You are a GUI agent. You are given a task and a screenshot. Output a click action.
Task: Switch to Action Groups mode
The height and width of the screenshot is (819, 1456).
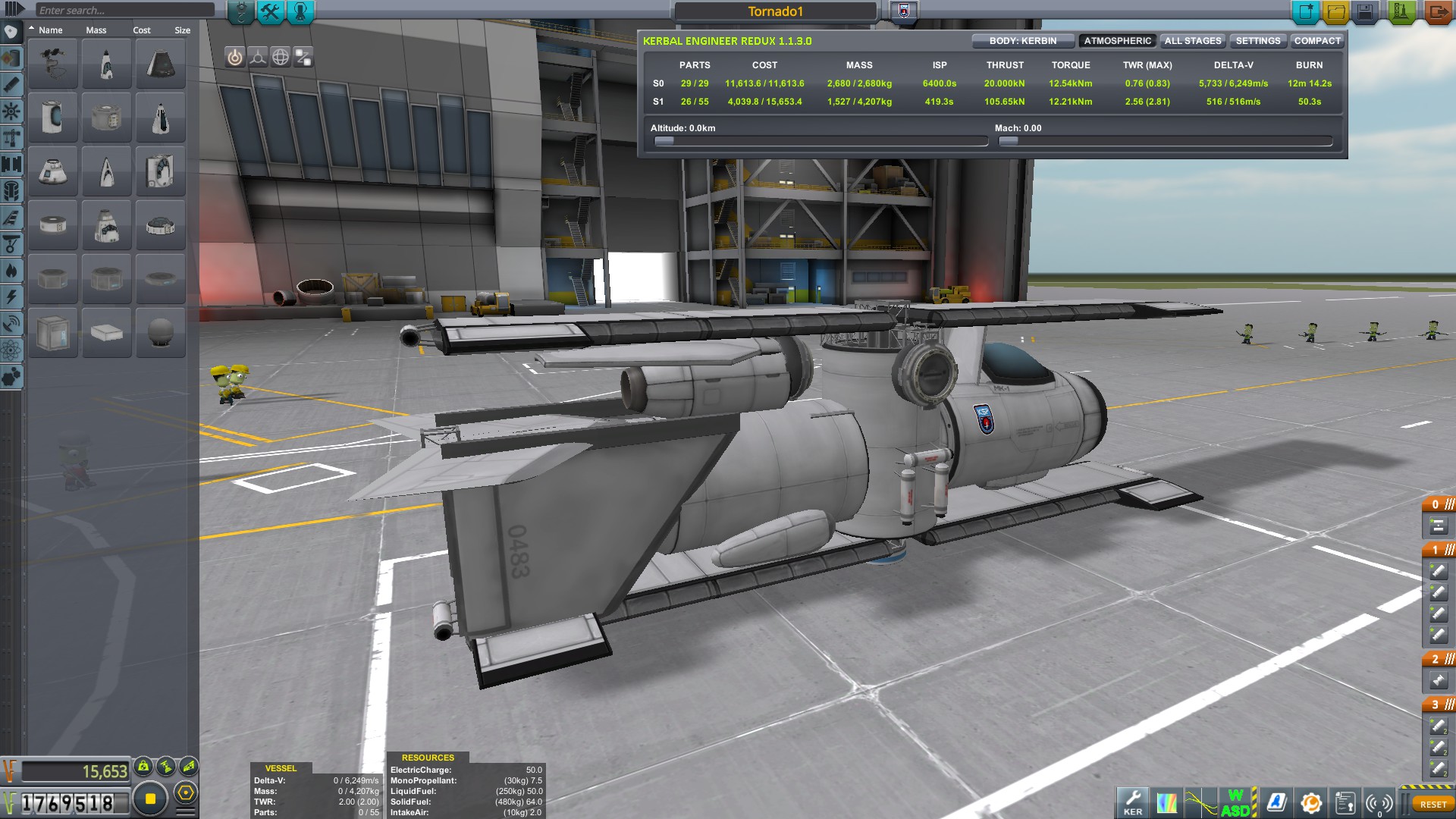pos(270,11)
